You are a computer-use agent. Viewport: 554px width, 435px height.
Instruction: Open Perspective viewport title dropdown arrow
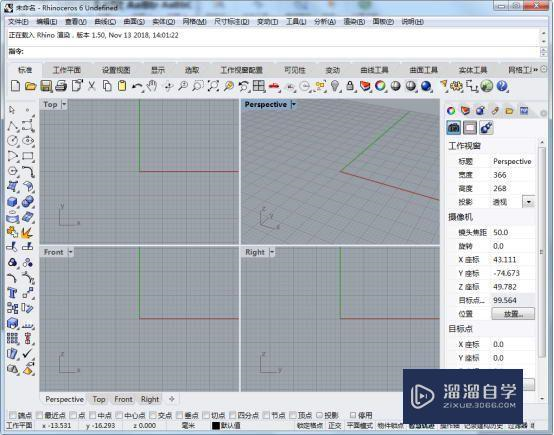(293, 104)
